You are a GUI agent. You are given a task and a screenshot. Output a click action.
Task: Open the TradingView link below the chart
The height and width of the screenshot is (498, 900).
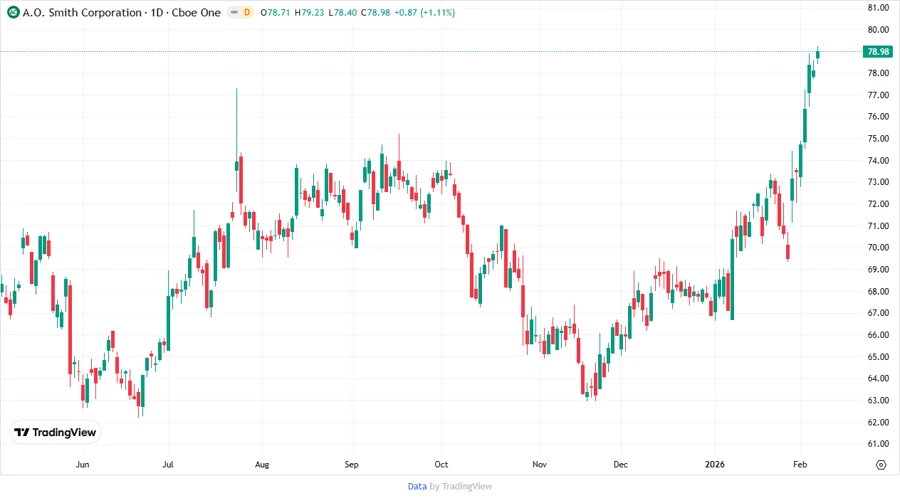tap(467, 486)
